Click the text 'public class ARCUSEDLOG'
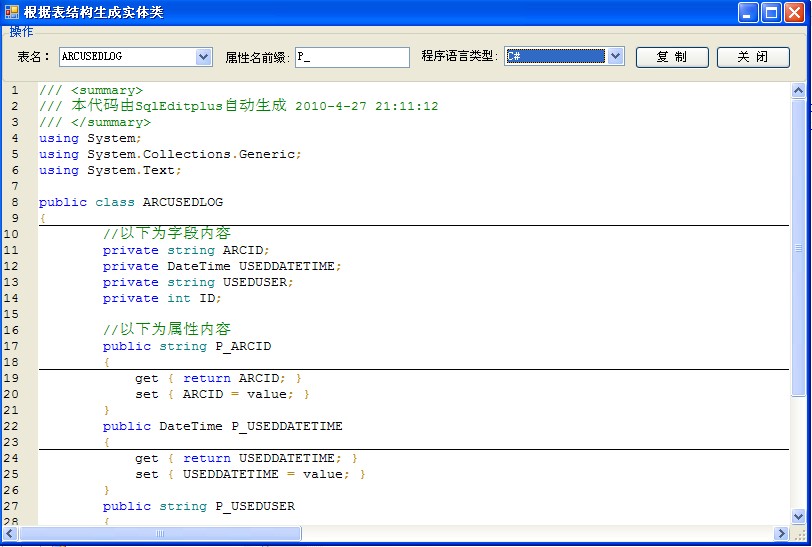The width and height of the screenshot is (812, 547). pyautogui.click(x=131, y=202)
